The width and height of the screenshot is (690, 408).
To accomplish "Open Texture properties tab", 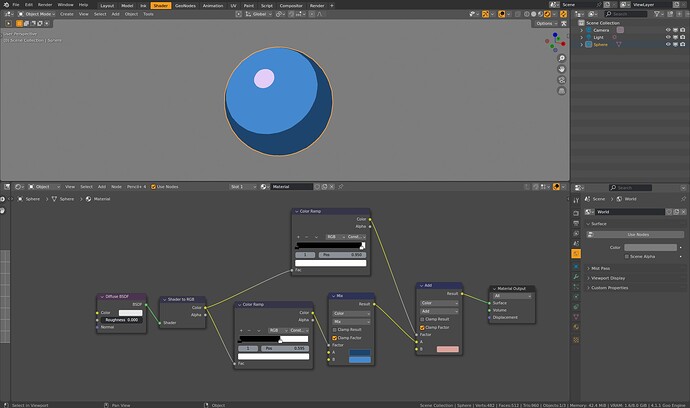I will [576, 340].
